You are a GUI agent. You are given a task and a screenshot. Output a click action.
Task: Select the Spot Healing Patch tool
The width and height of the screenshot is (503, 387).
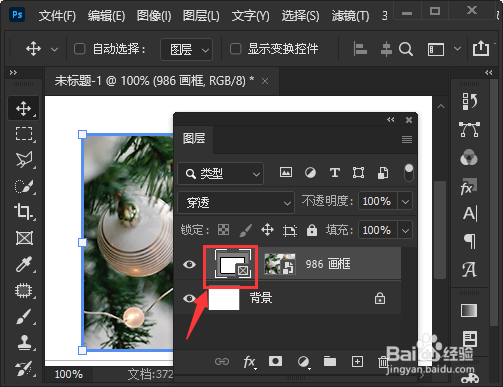(24, 291)
